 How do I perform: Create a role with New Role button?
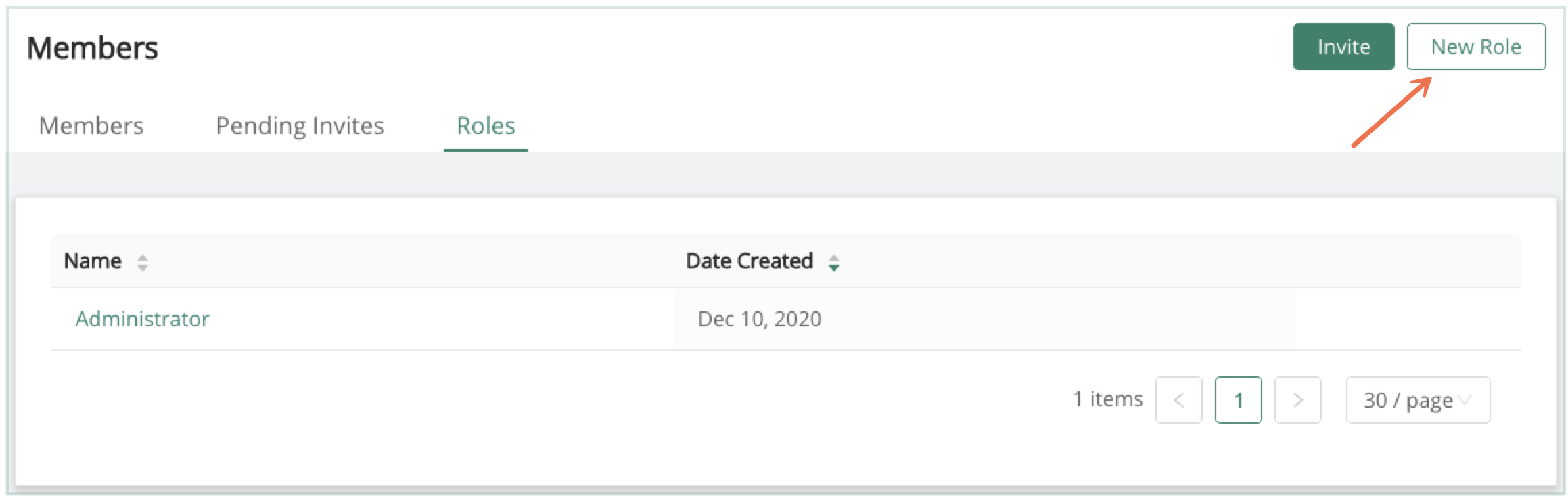pos(1476,47)
